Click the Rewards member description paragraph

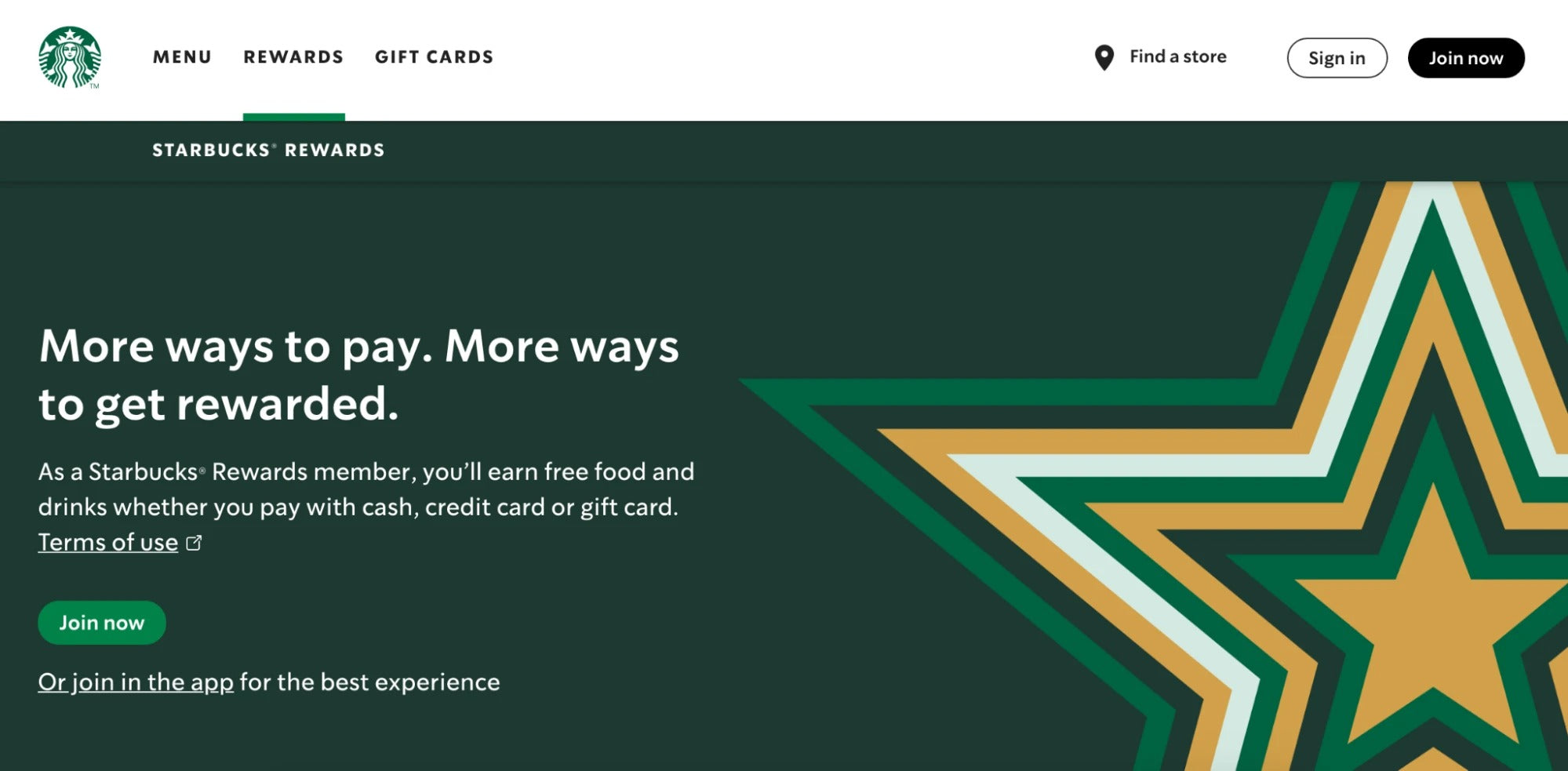click(366, 489)
